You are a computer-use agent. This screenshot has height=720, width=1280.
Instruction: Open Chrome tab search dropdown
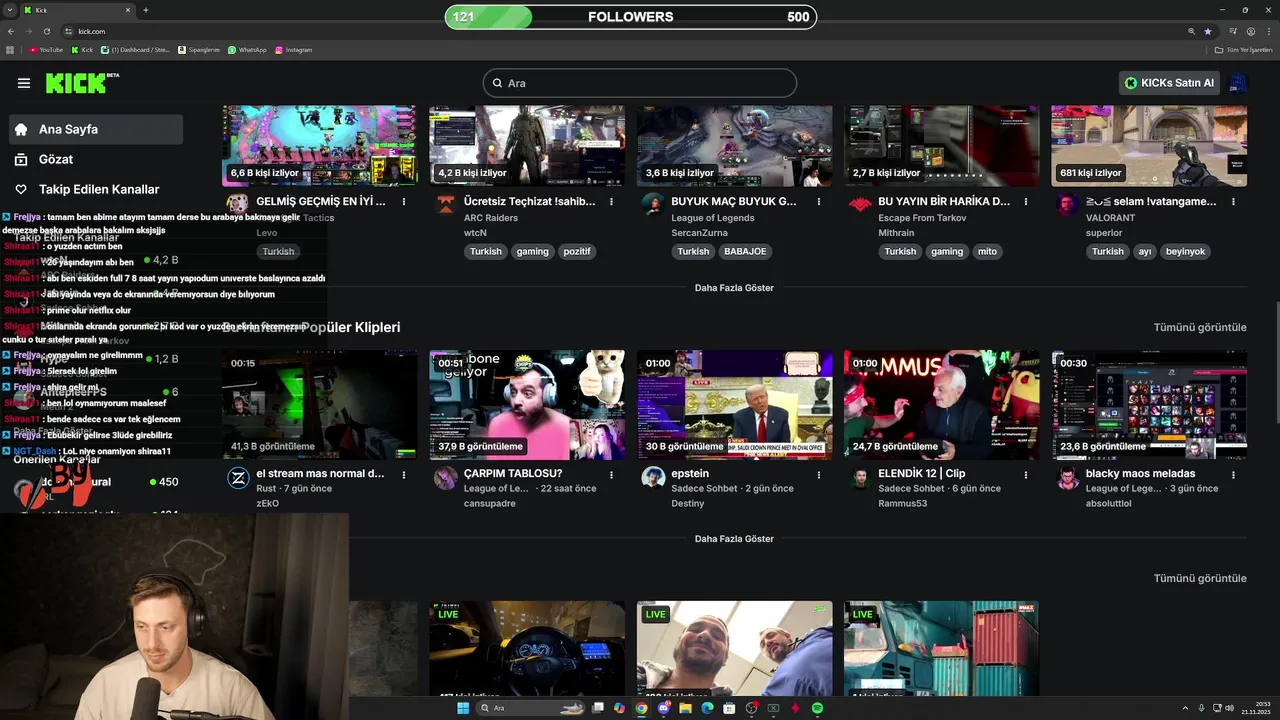(10, 10)
